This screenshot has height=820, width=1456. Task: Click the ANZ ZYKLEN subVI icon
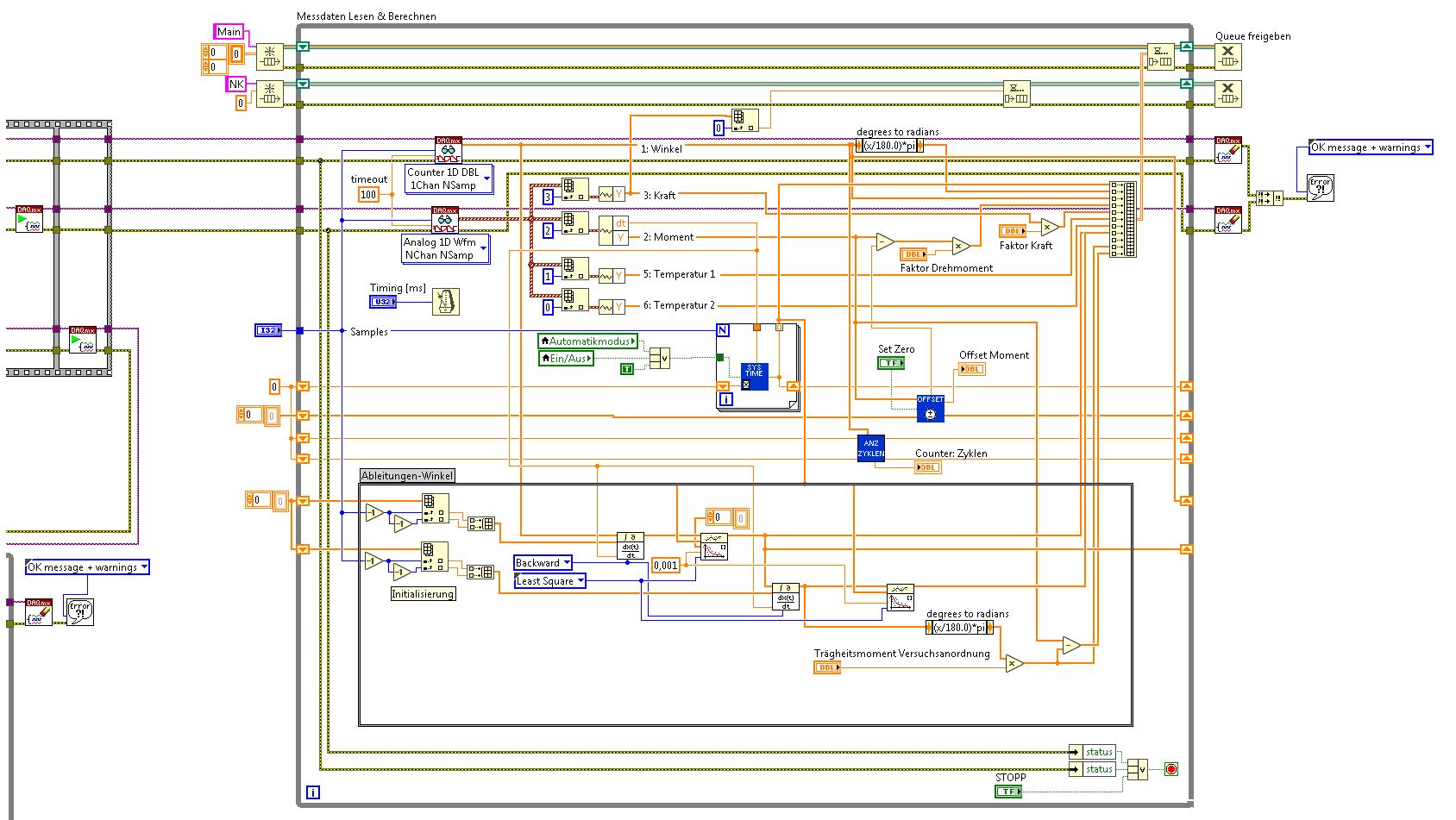[871, 448]
